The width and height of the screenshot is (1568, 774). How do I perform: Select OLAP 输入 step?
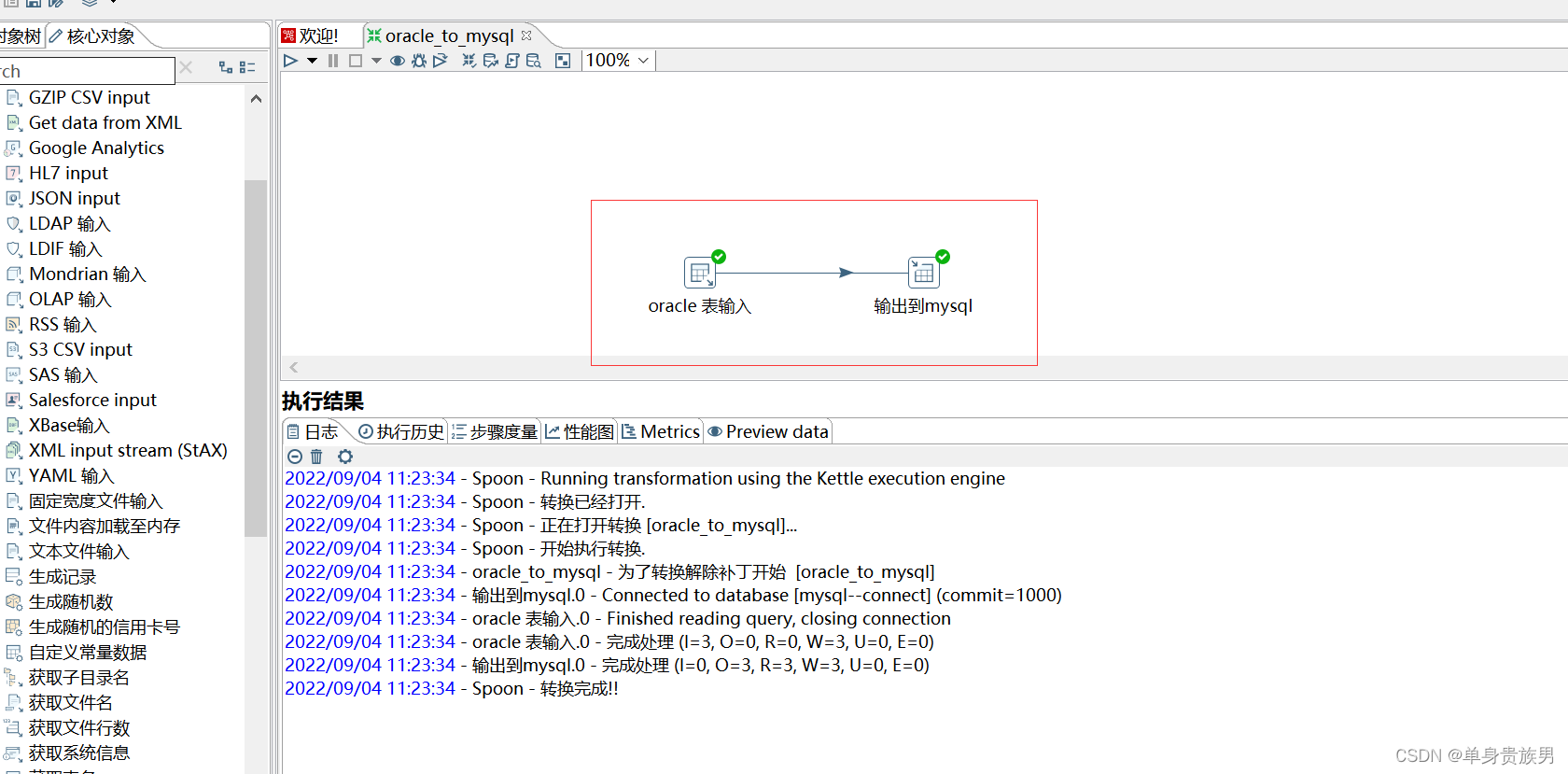(x=70, y=299)
